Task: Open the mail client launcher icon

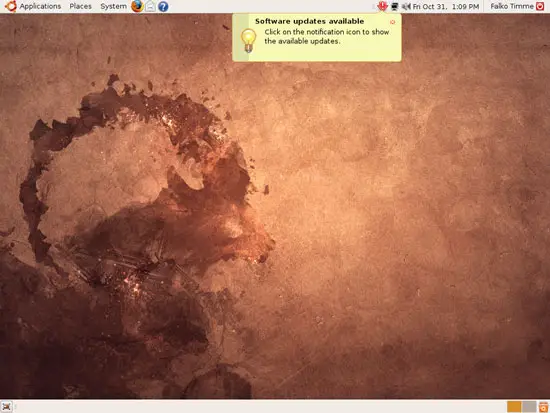Action: tap(150, 6)
